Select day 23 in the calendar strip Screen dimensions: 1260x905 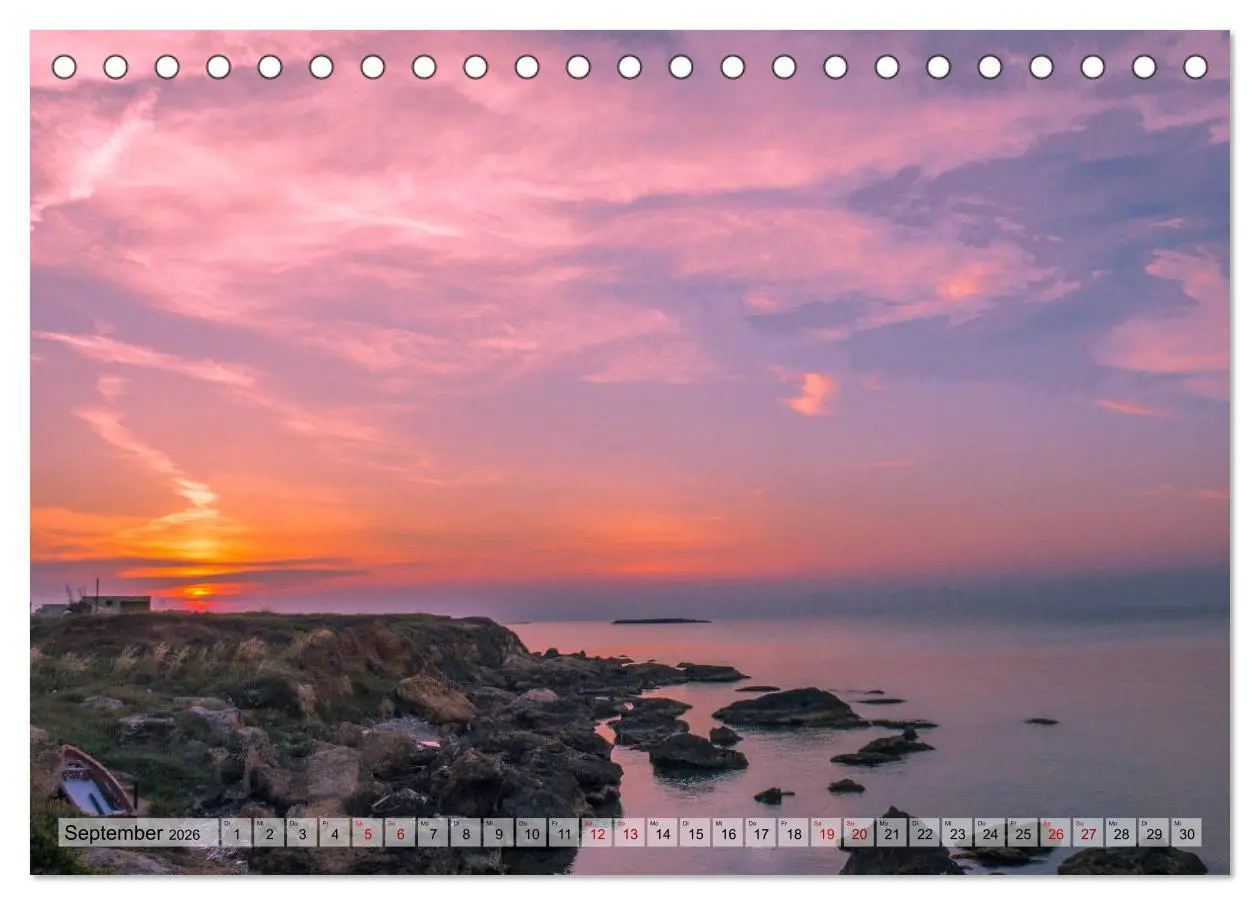(957, 833)
